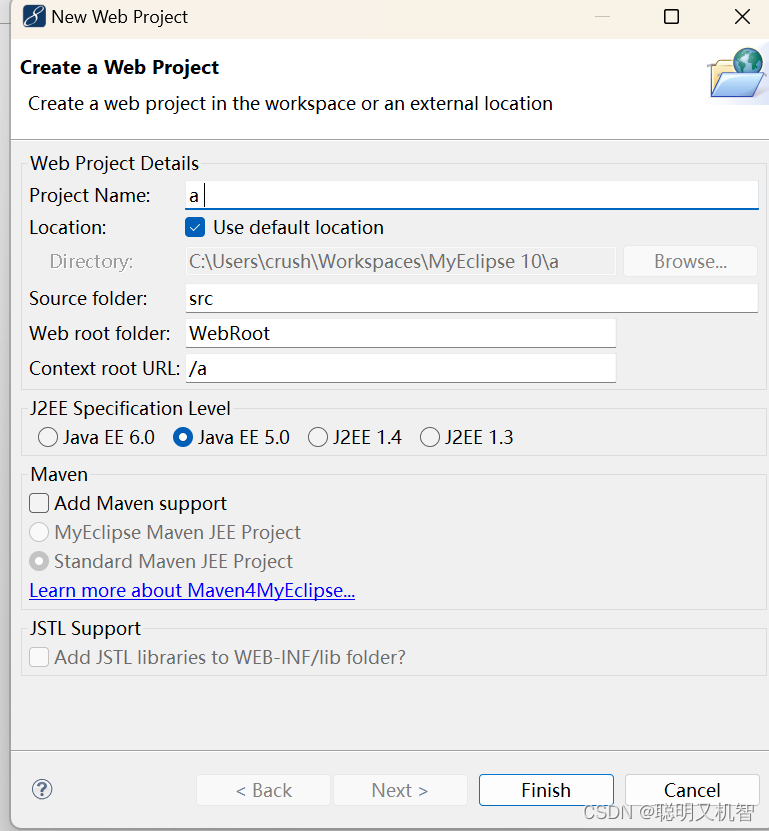Click the 'Location:' label

[68, 228]
